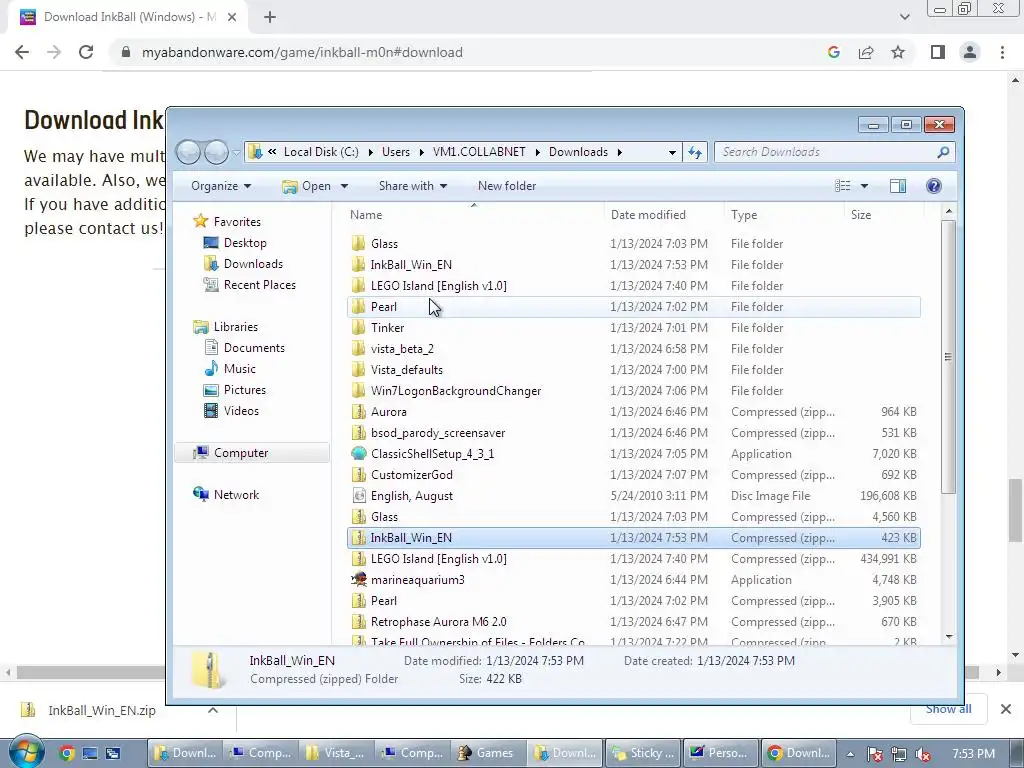
Task: Select Downloads in Favorites
Action: click(x=253, y=264)
